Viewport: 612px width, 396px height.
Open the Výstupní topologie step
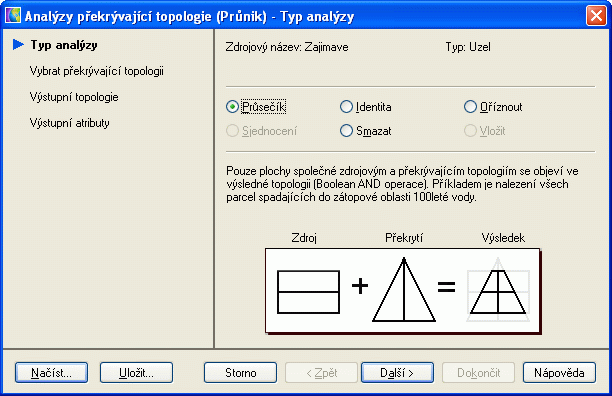[x=74, y=97]
